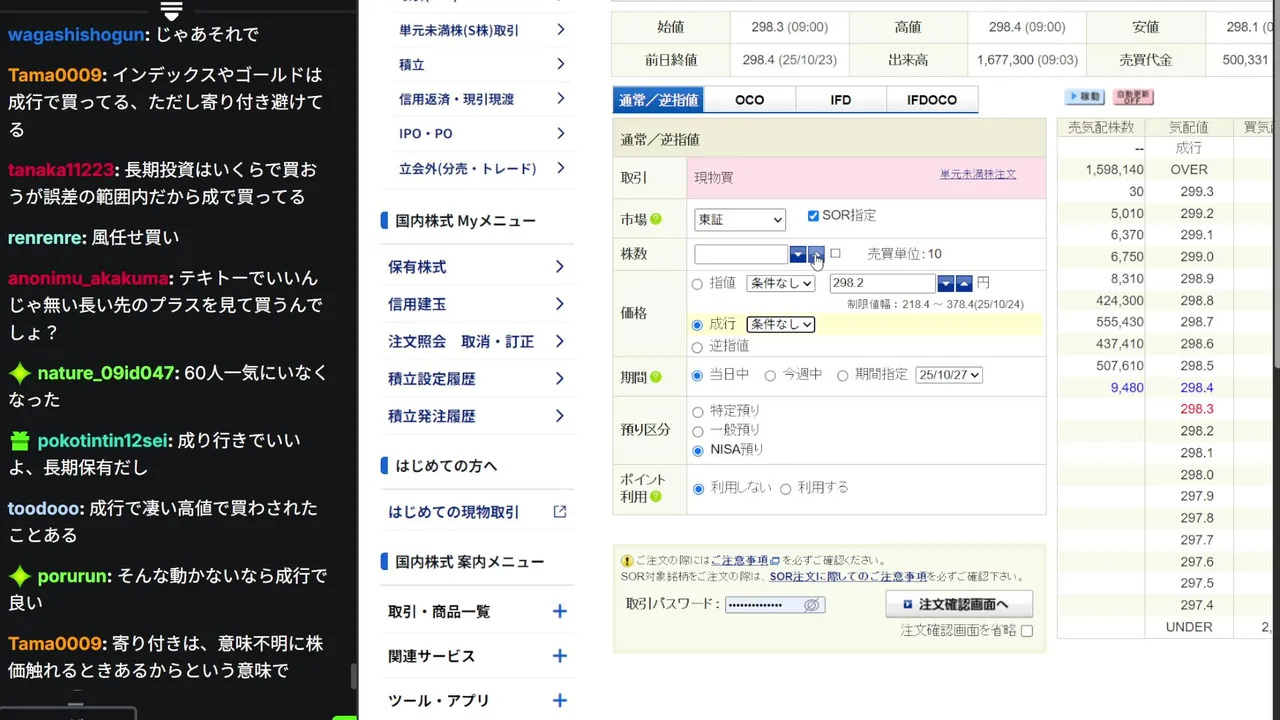Open the 東証 market dropdown
The width and height of the screenshot is (1280, 720).
point(740,219)
